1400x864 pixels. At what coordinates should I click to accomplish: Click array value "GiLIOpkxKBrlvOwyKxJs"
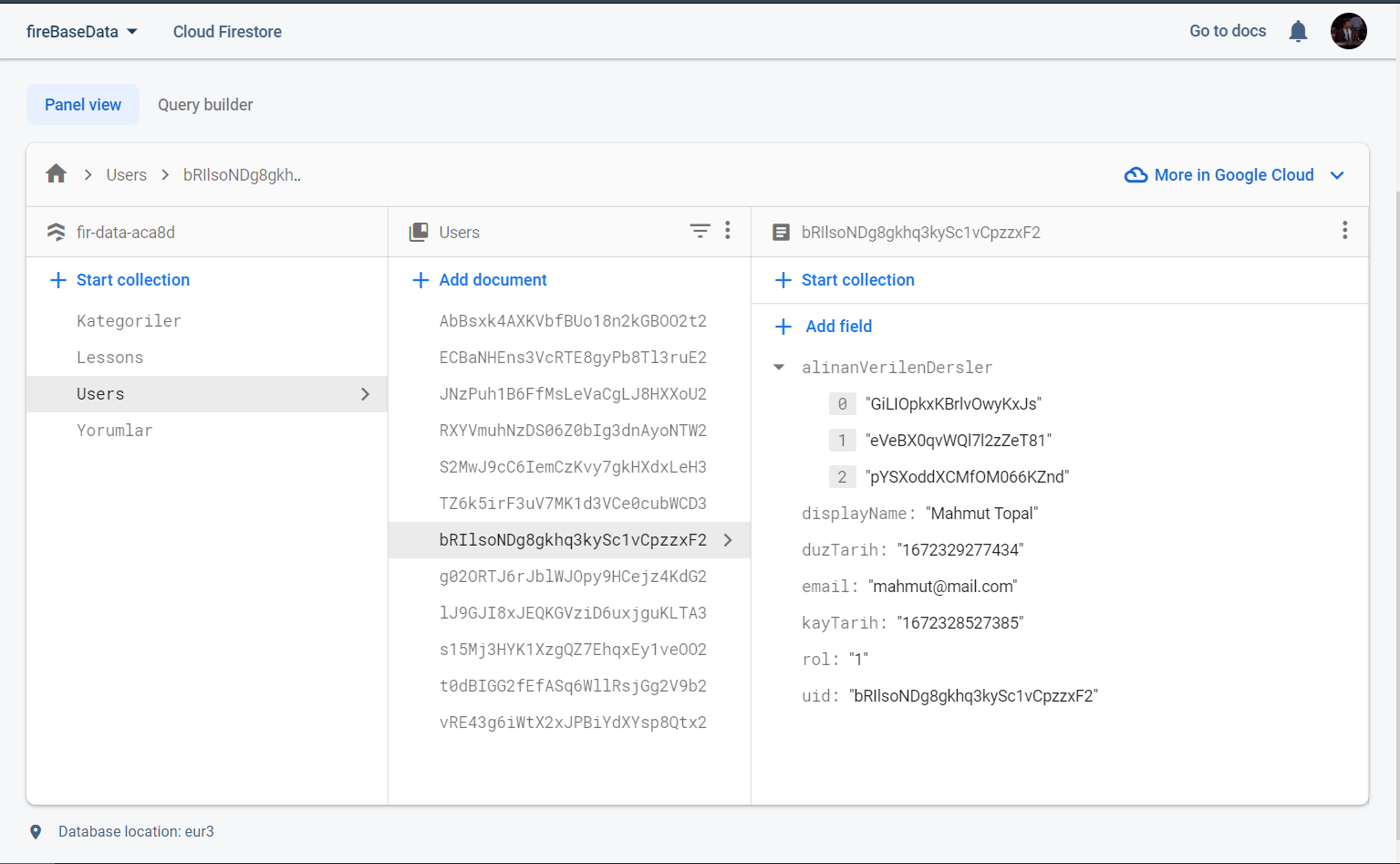[953, 404]
